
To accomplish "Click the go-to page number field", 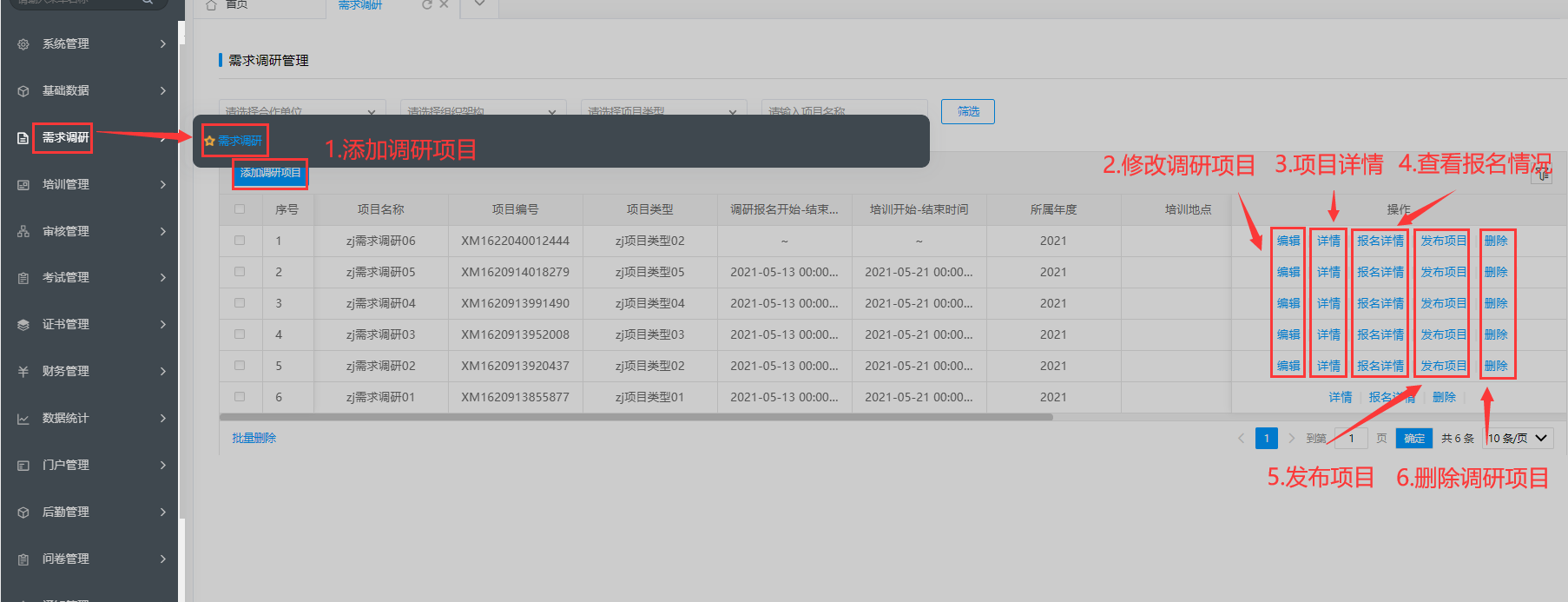I will pyautogui.click(x=1350, y=439).
